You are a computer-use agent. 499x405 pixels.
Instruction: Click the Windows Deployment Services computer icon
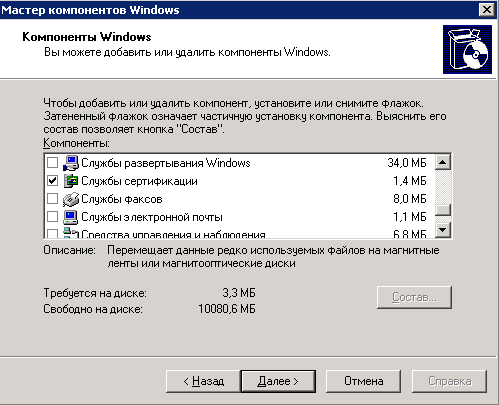[71, 163]
